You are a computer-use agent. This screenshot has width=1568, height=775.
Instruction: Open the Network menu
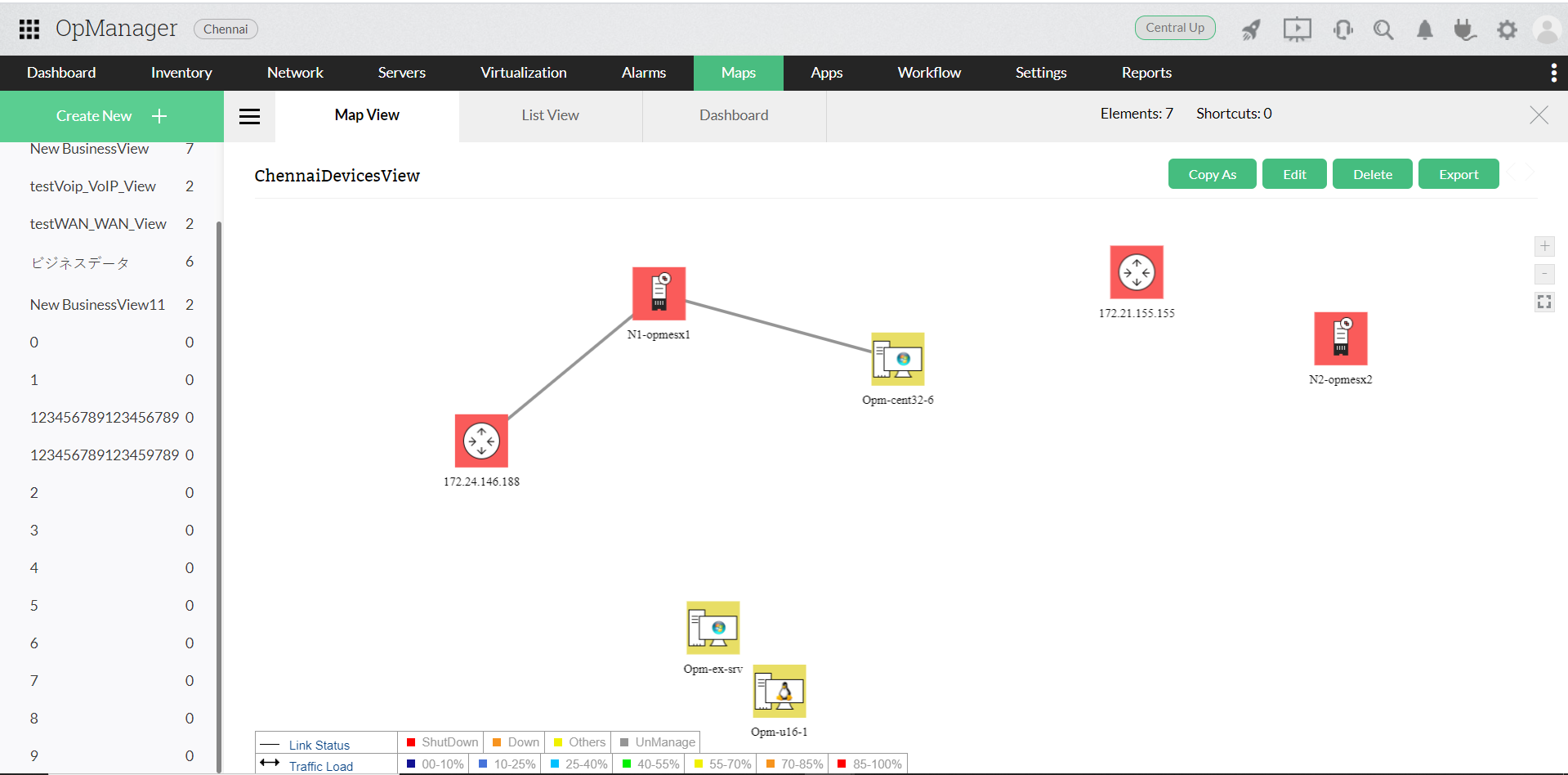tap(295, 73)
